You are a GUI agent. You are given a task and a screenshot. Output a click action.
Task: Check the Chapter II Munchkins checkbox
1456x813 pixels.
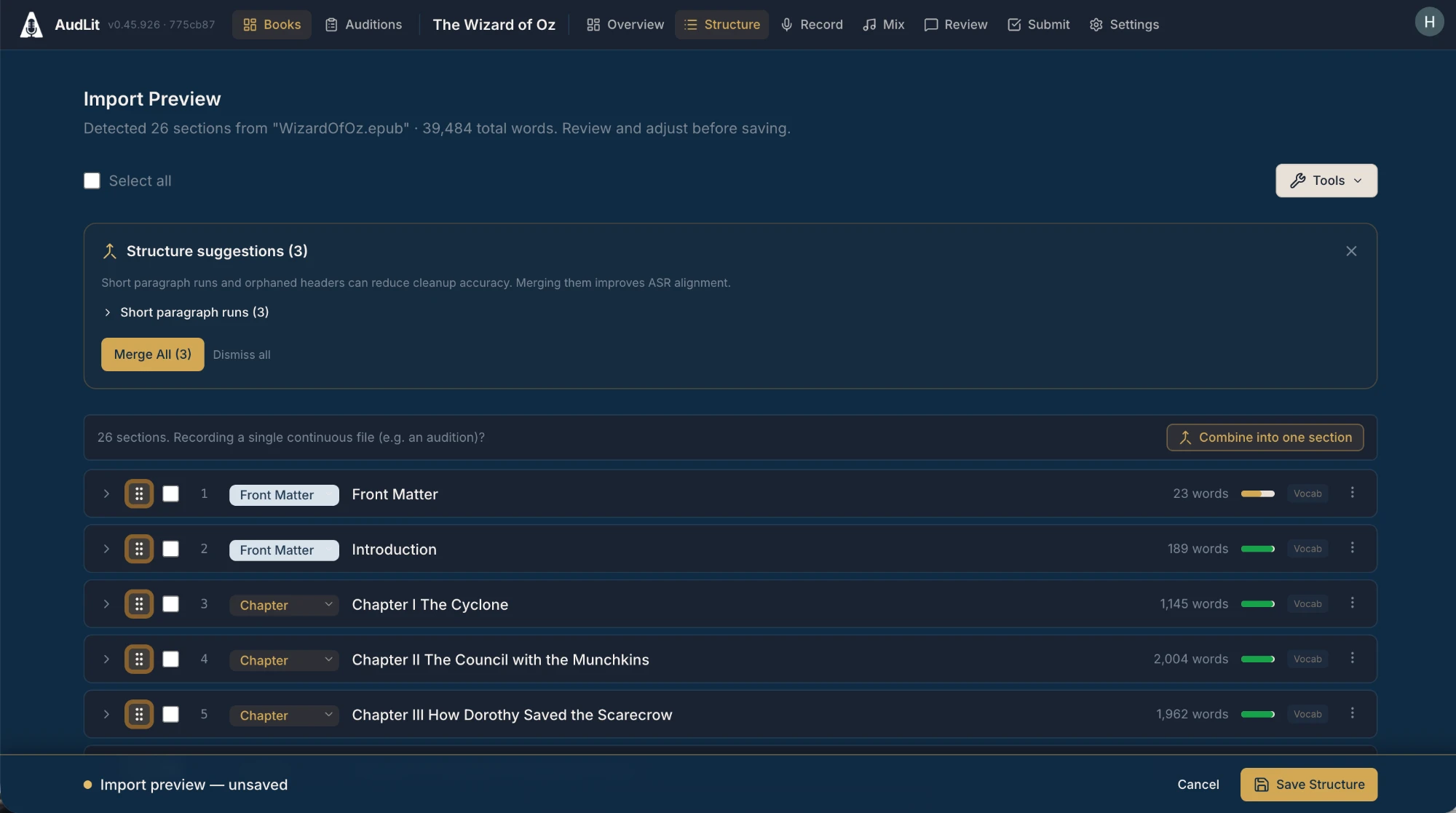(x=170, y=659)
